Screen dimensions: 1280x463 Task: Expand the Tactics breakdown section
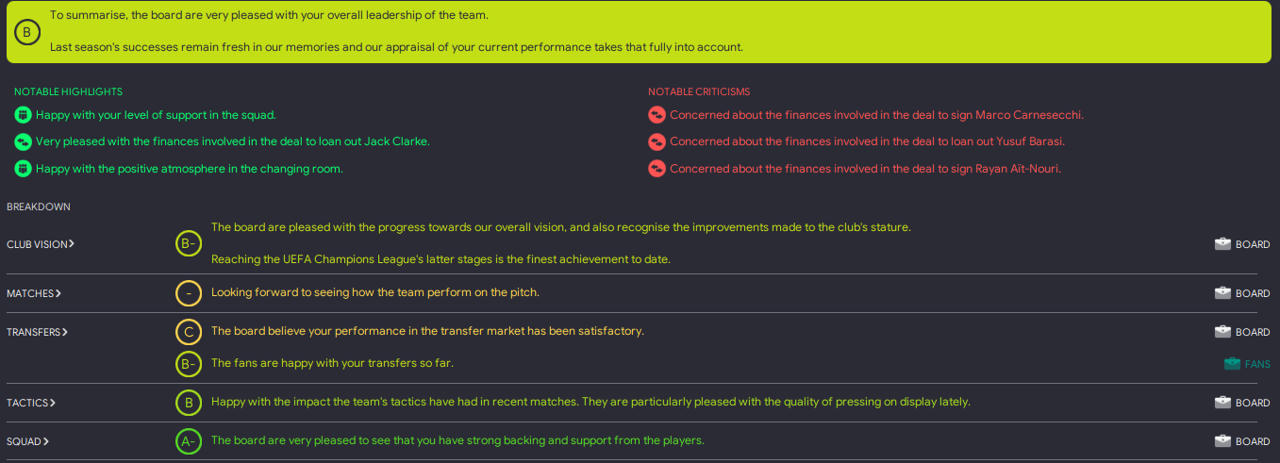pyautogui.click(x=31, y=403)
